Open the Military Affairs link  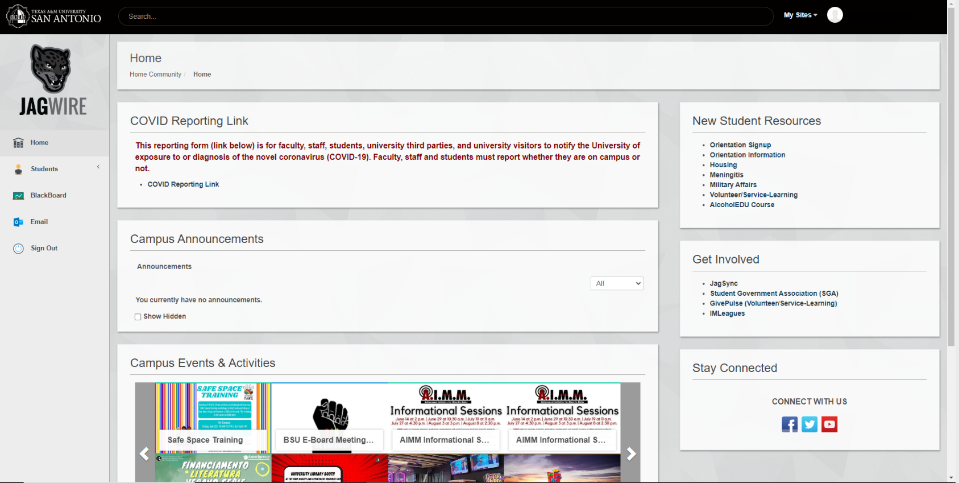click(x=733, y=185)
